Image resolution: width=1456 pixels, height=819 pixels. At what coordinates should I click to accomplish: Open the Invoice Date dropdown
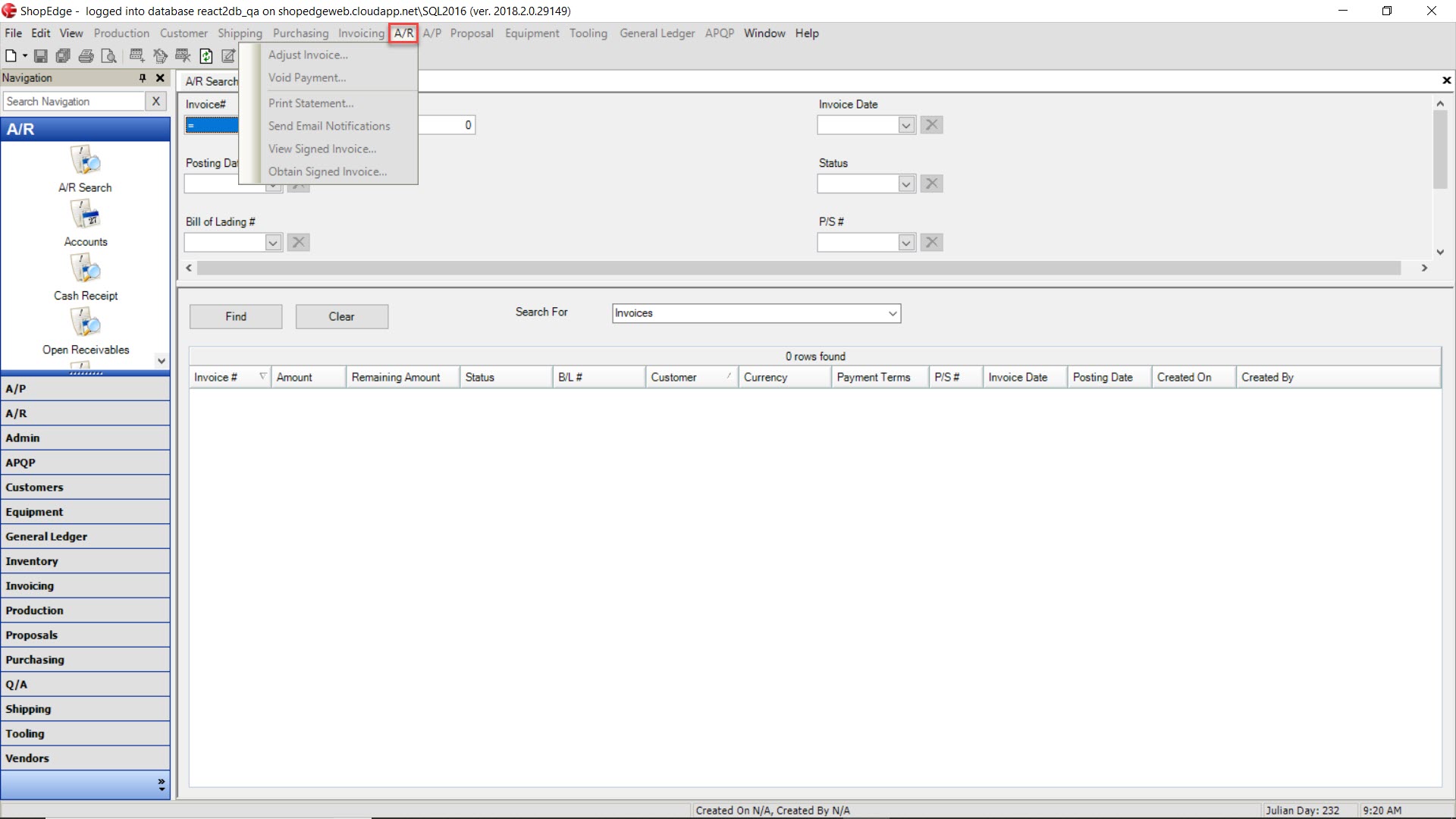pos(905,125)
